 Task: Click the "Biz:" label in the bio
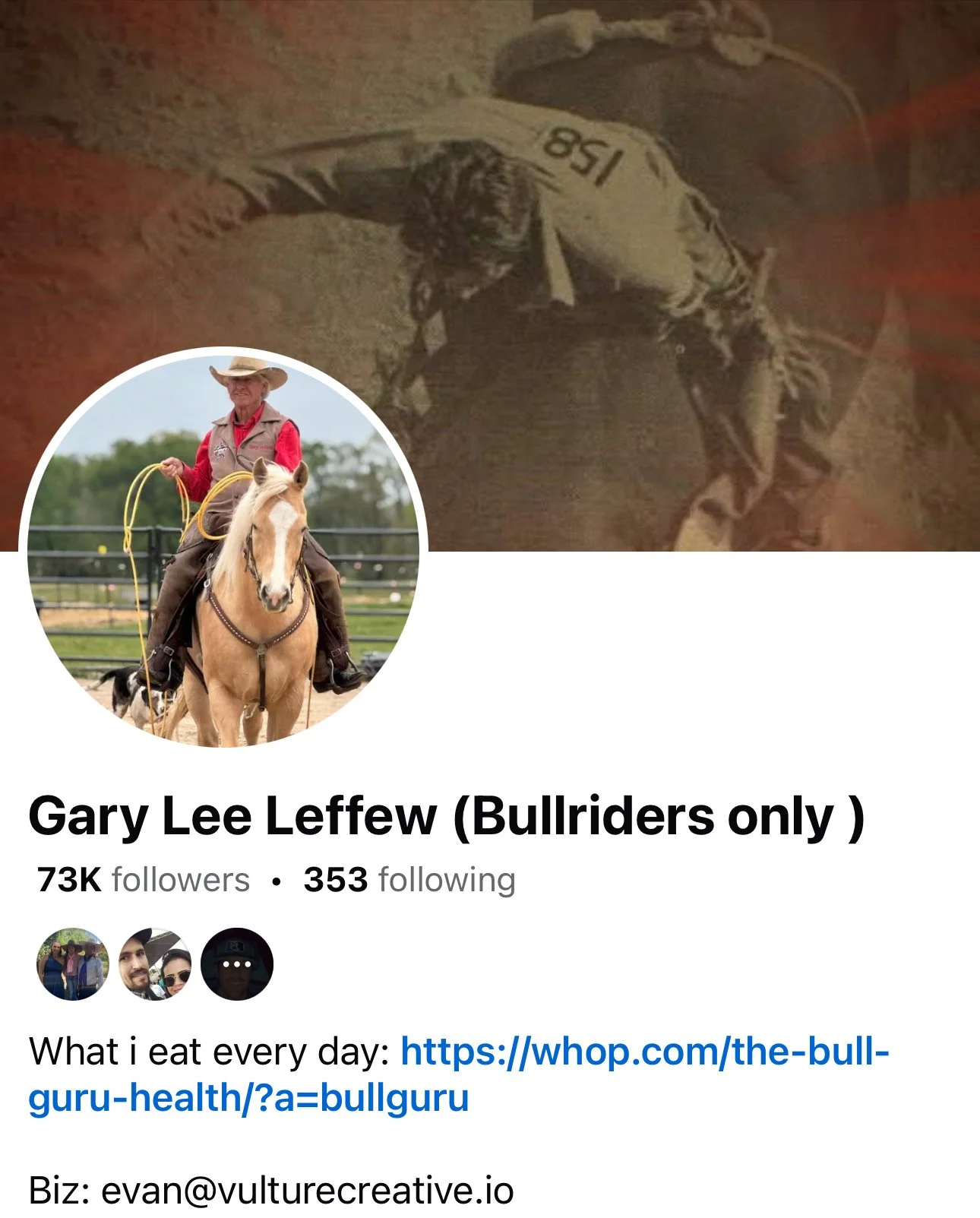click(x=60, y=1191)
